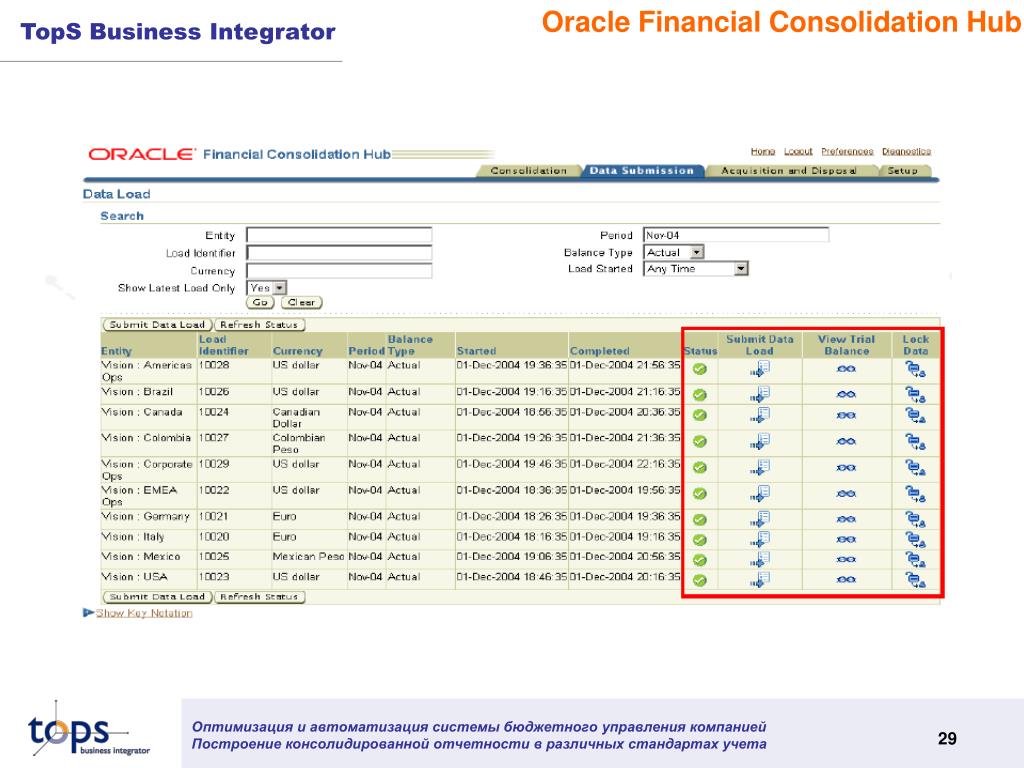Click the Clear button

(301, 302)
